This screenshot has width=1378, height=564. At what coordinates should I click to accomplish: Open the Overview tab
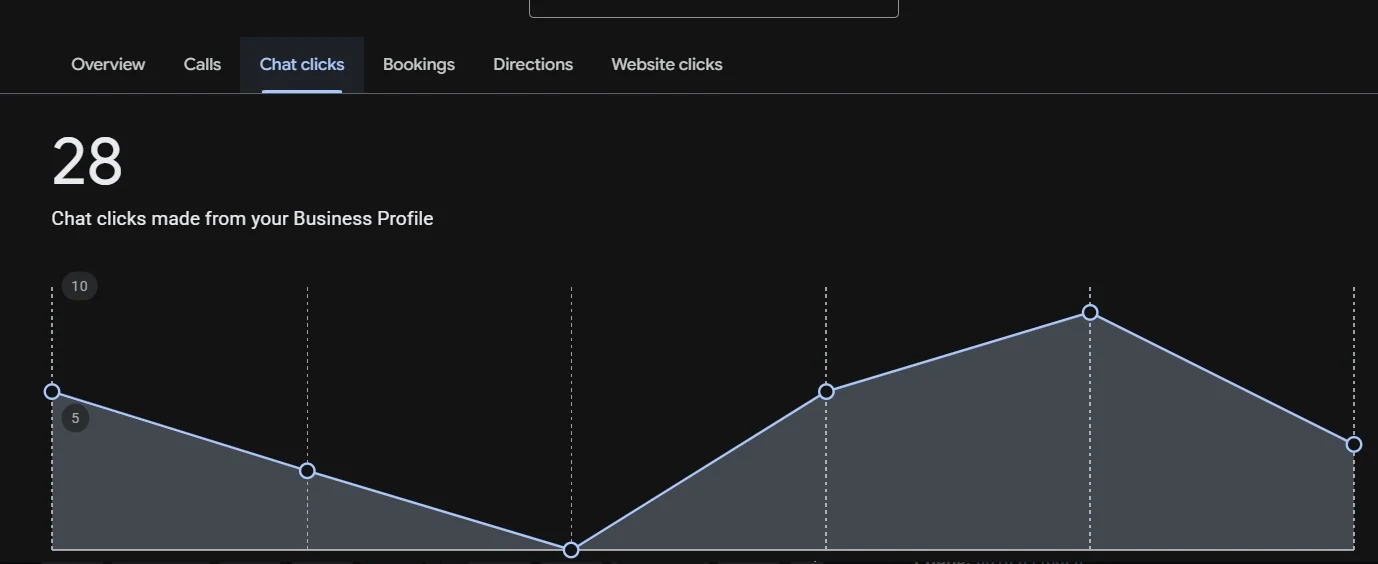click(108, 65)
